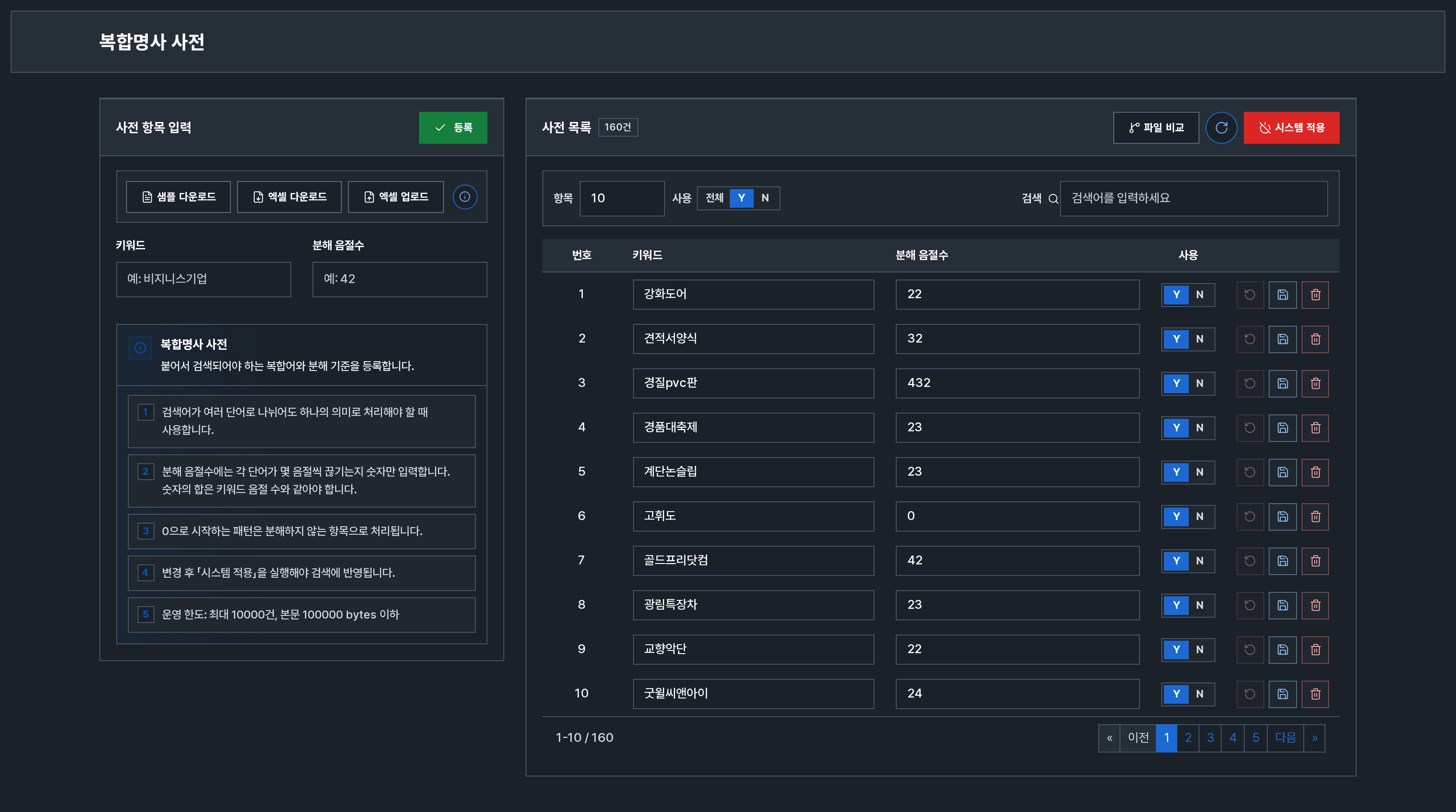
Task: Save the 고휘도 row
Action: click(1282, 516)
